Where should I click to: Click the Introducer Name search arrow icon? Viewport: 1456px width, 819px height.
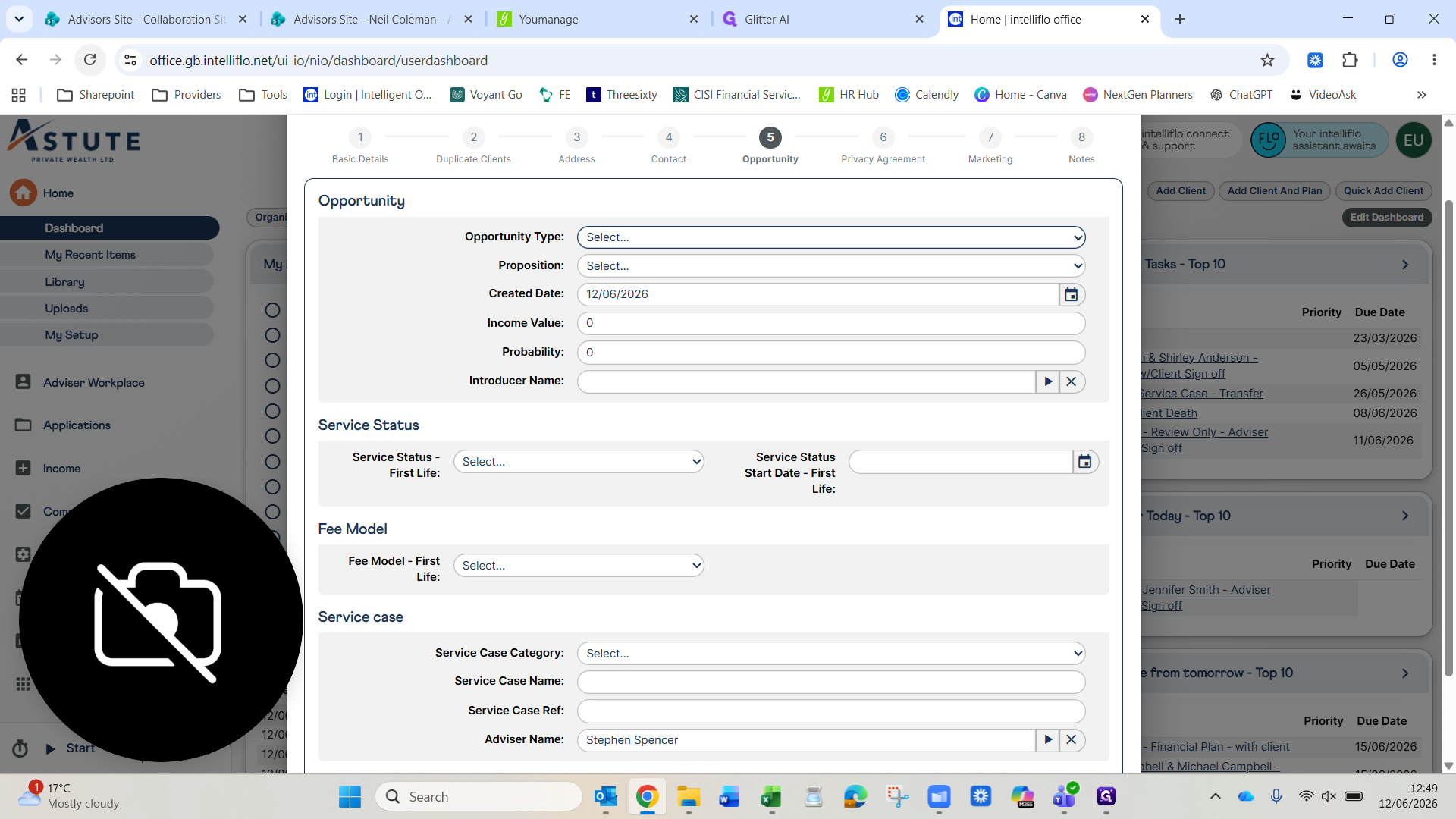[1048, 381]
